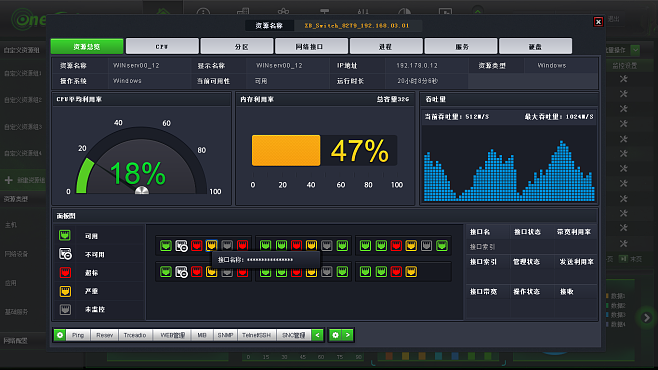This screenshot has height=370, width=658.
Task: Click the Telnet/SSH button
Action: (256, 335)
